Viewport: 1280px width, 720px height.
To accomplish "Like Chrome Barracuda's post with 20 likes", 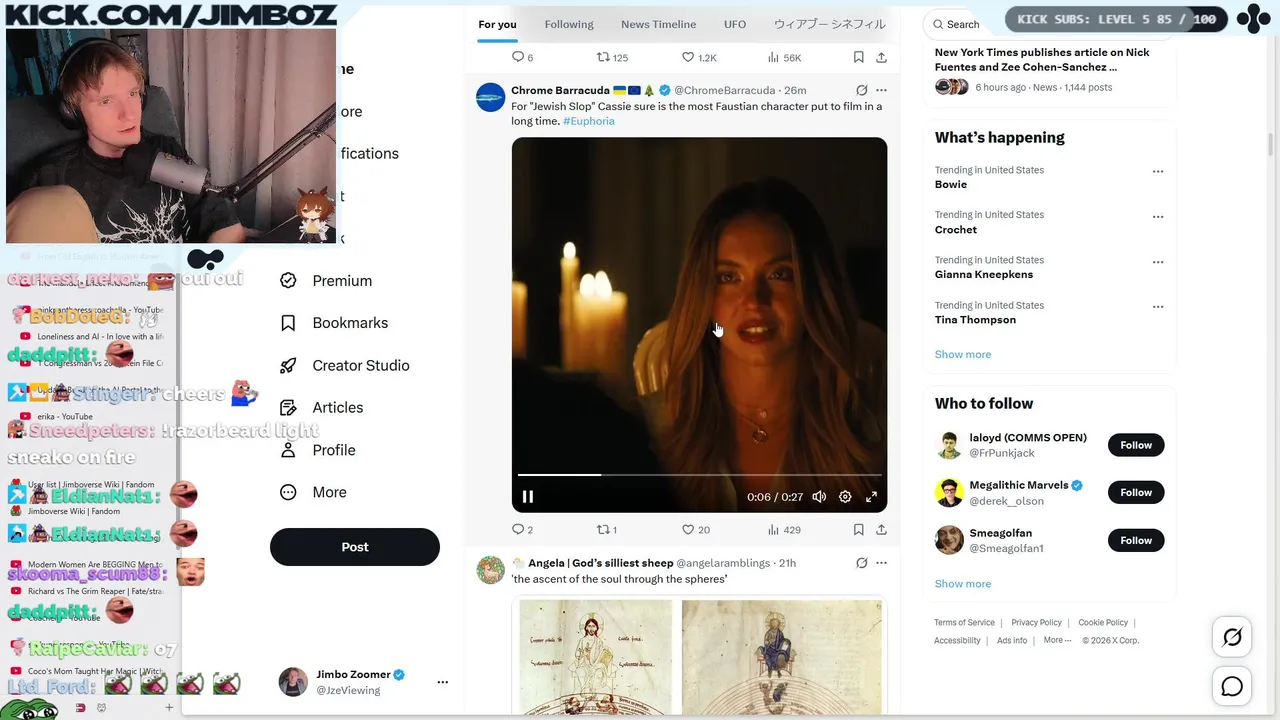I will tap(696, 530).
